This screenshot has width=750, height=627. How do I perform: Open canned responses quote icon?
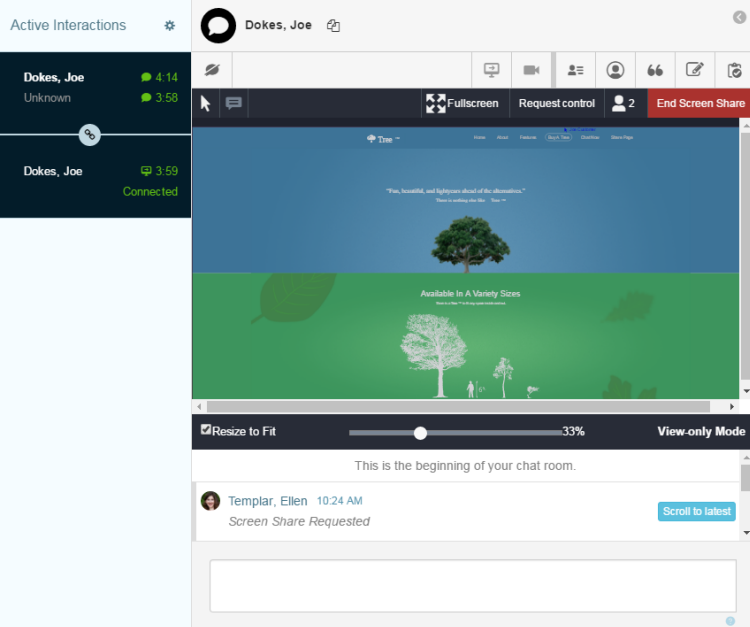click(x=655, y=70)
